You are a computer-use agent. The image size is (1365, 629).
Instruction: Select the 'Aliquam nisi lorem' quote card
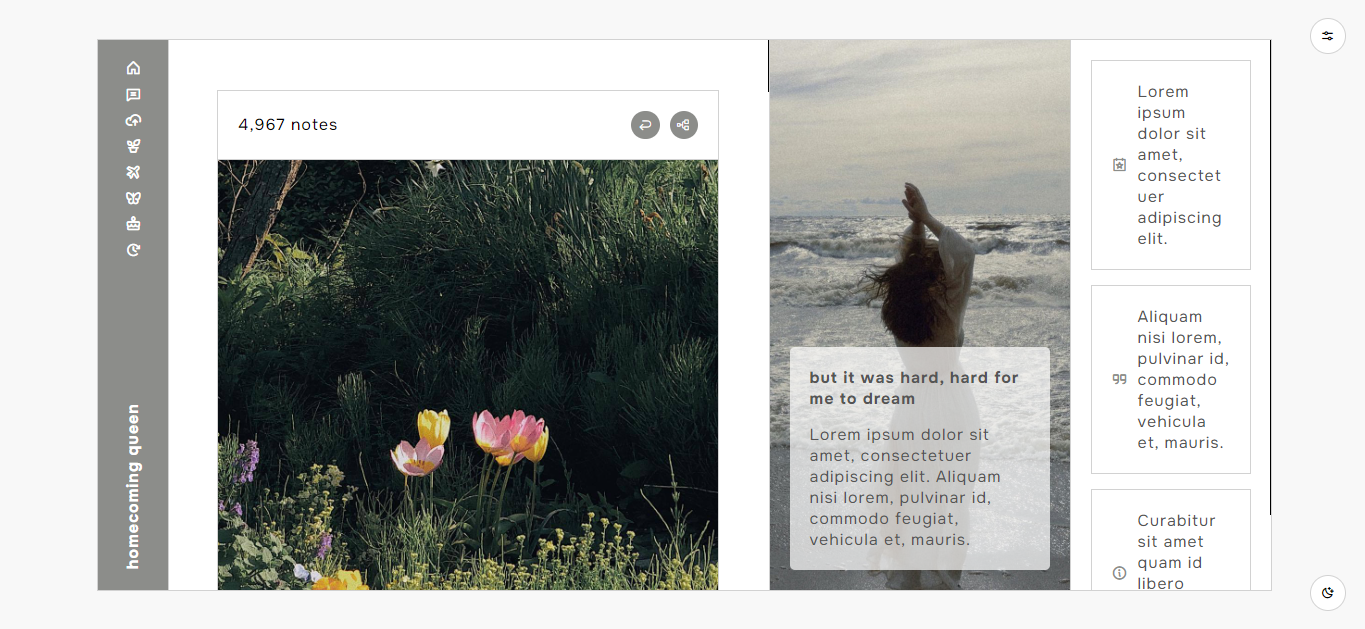(1171, 379)
